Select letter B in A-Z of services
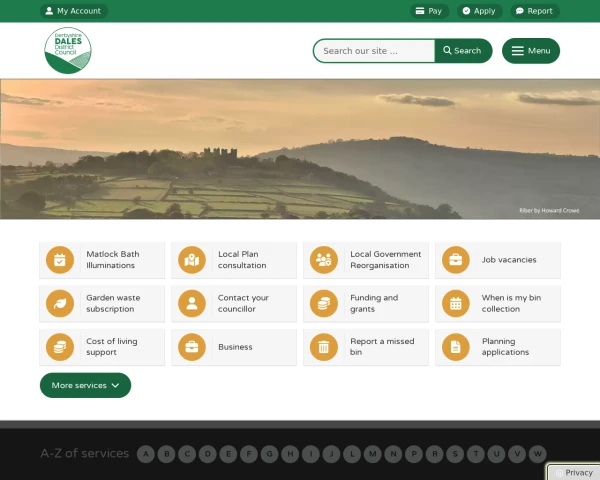The width and height of the screenshot is (600, 480). point(166,454)
